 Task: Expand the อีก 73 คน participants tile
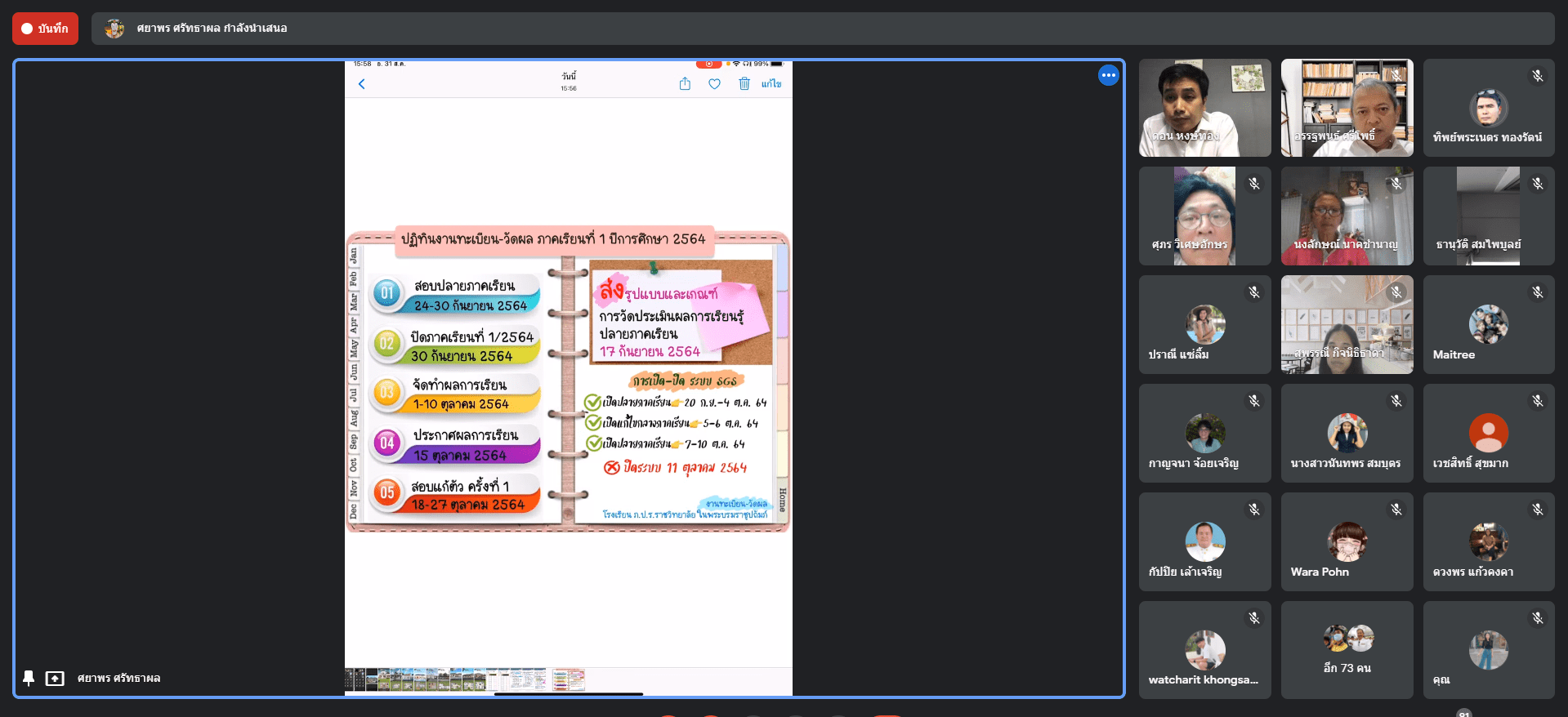pyautogui.click(x=1347, y=650)
